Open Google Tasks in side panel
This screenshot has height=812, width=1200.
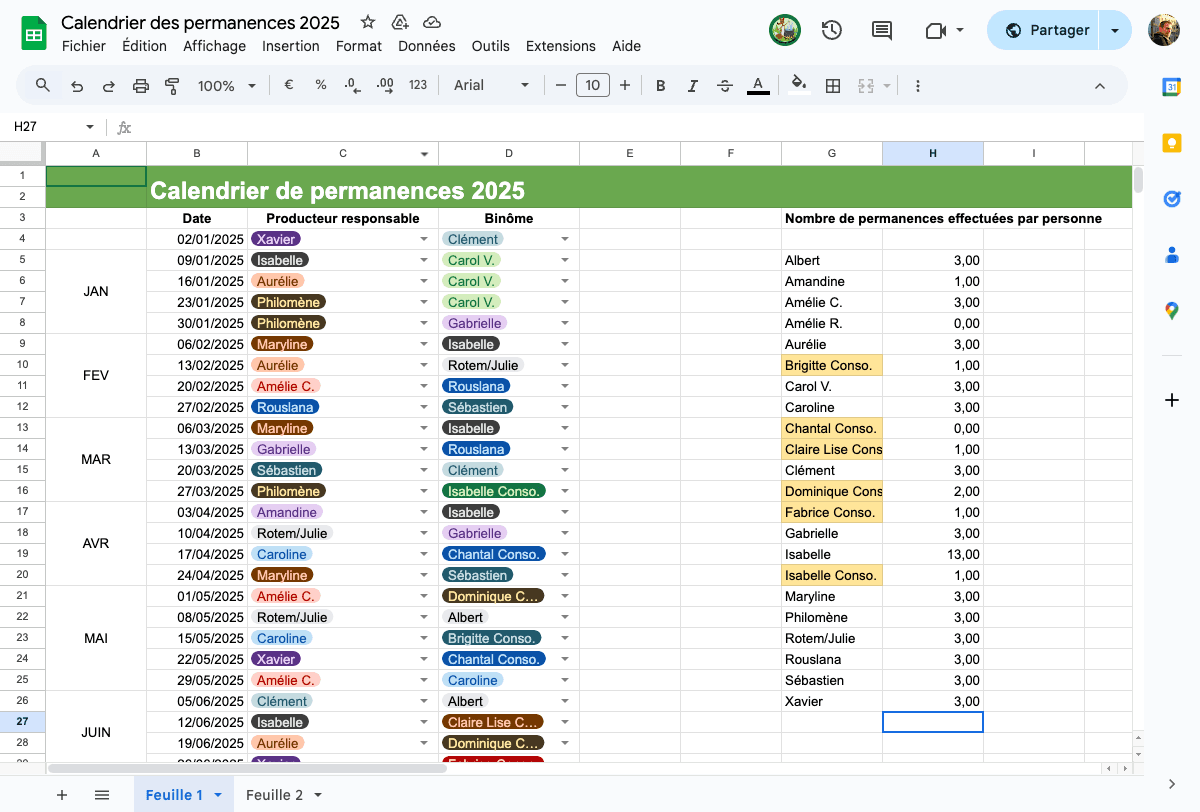pos(1172,199)
